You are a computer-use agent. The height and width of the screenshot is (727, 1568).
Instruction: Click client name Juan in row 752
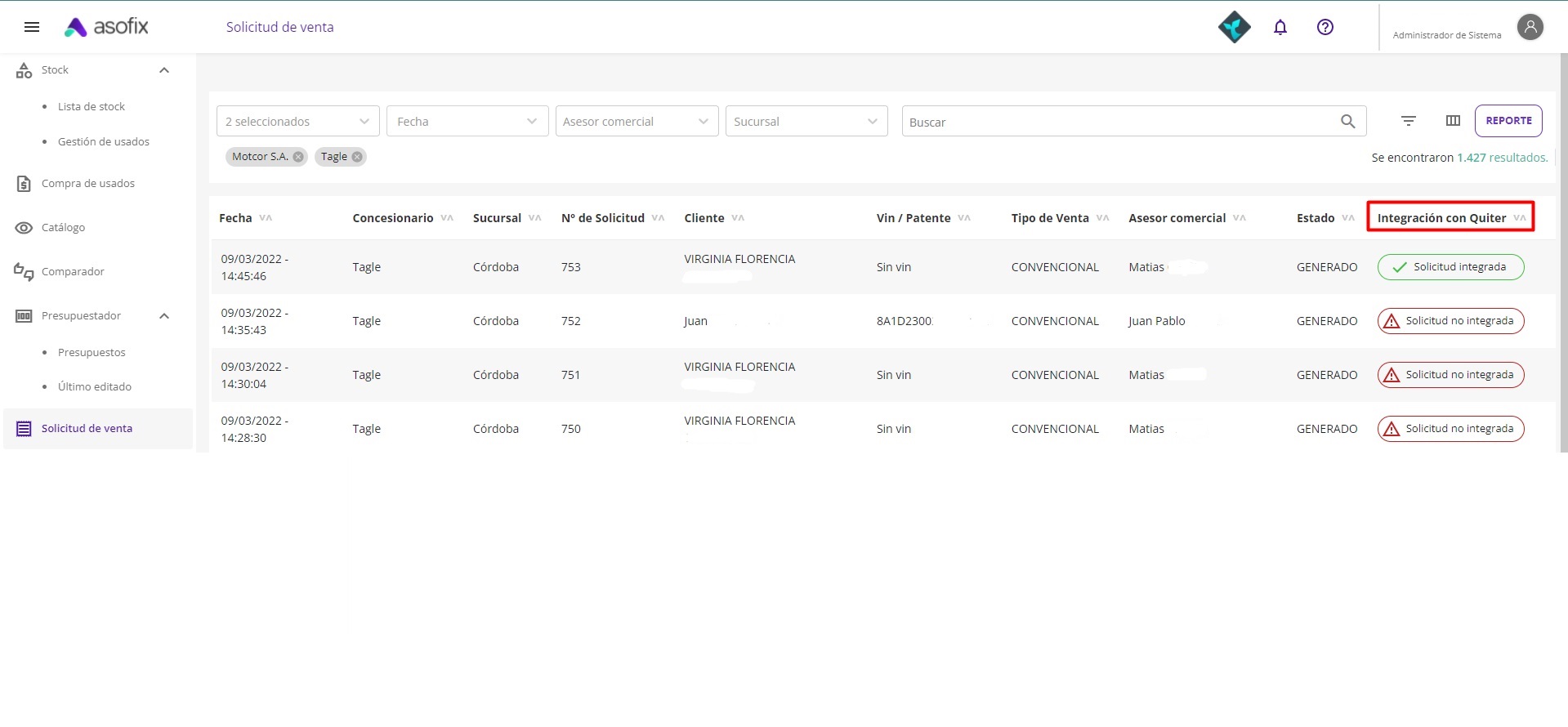696,321
